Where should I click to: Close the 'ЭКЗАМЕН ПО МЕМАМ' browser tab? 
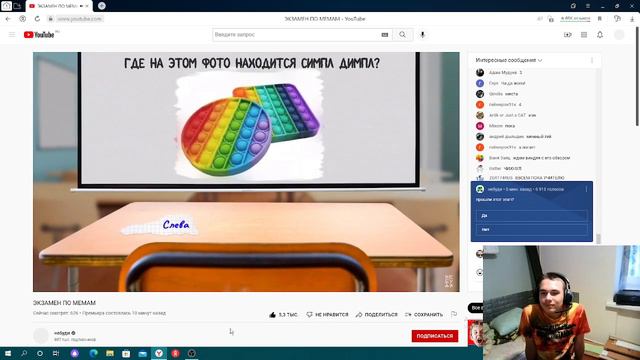coord(87,6)
